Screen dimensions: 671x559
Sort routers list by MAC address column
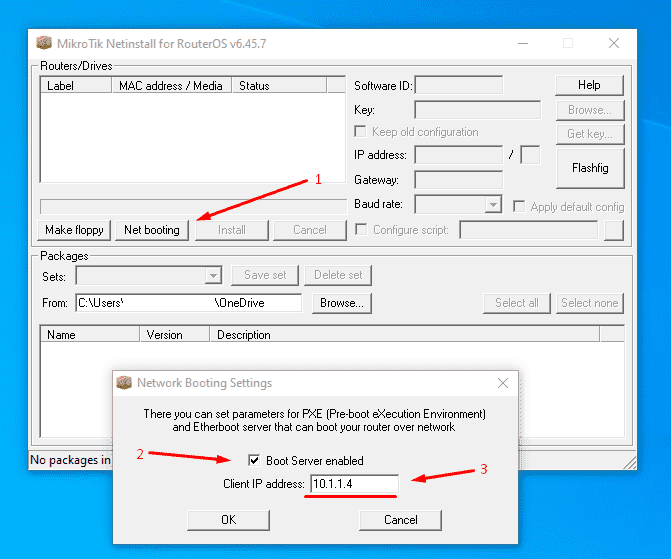(x=171, y=86)
